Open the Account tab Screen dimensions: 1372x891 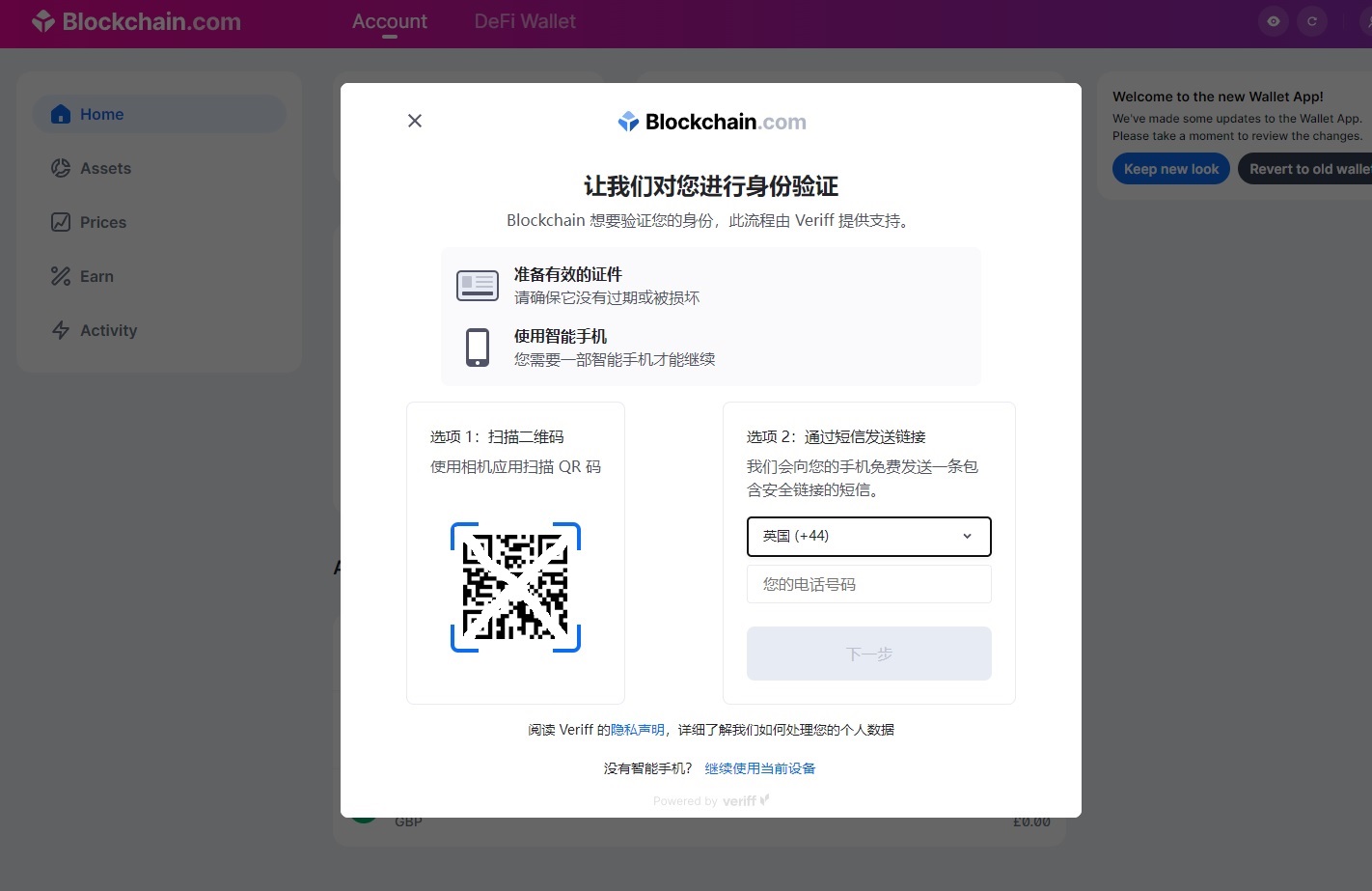point(390,21)
